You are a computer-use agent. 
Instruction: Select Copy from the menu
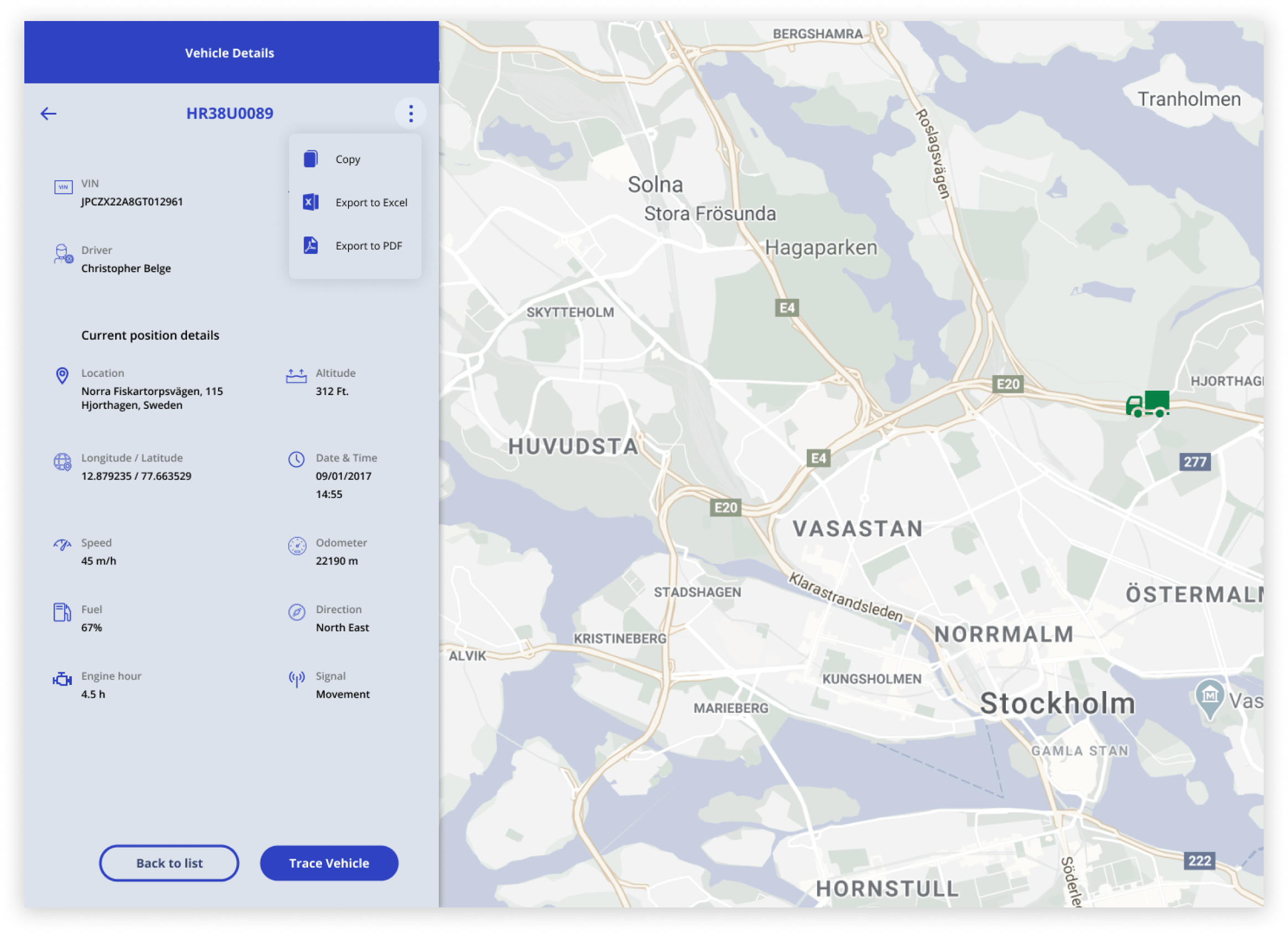[347, 160]
